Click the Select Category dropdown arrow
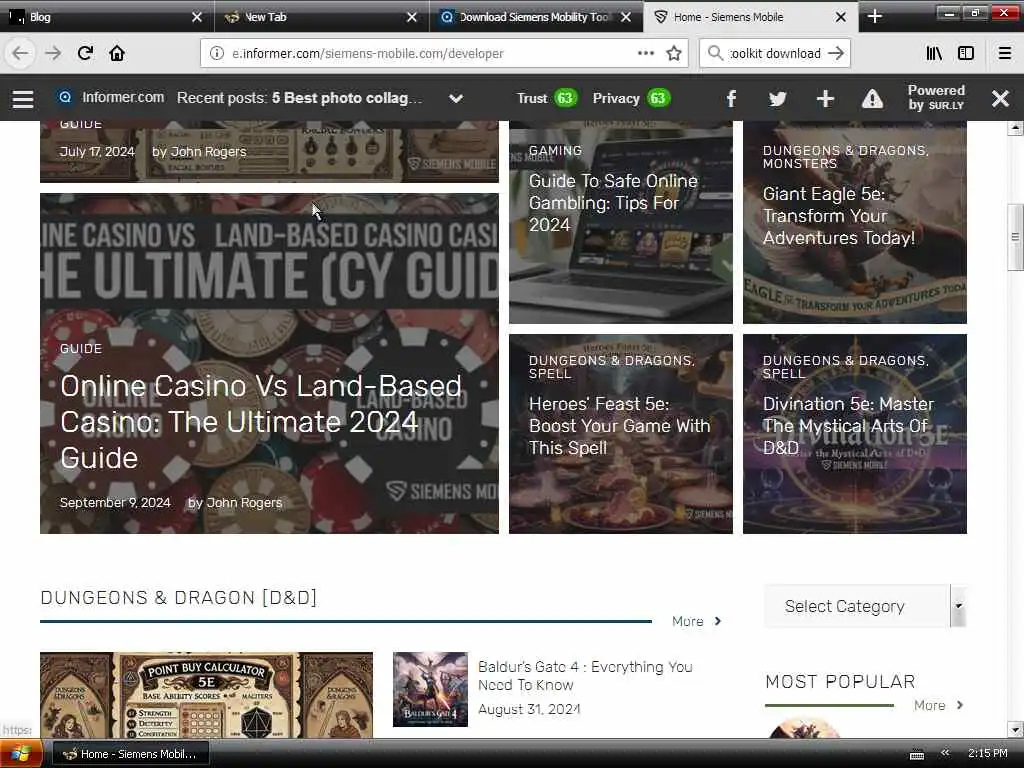 958,606
